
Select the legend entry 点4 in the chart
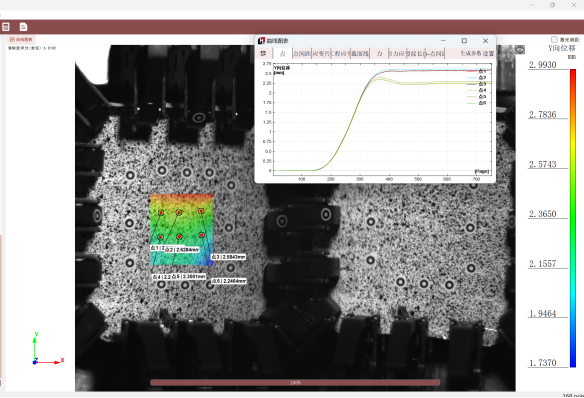[x=477, y=90]
